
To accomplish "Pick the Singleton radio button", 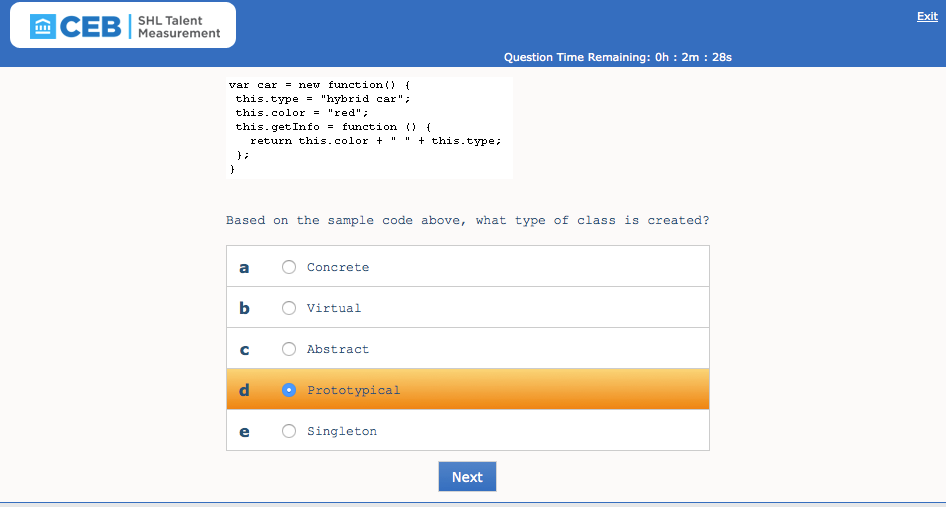I will (289, 431).
